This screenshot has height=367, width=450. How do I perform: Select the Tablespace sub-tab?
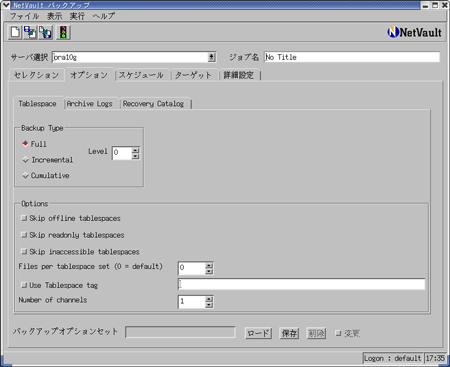tap(38, 104)
